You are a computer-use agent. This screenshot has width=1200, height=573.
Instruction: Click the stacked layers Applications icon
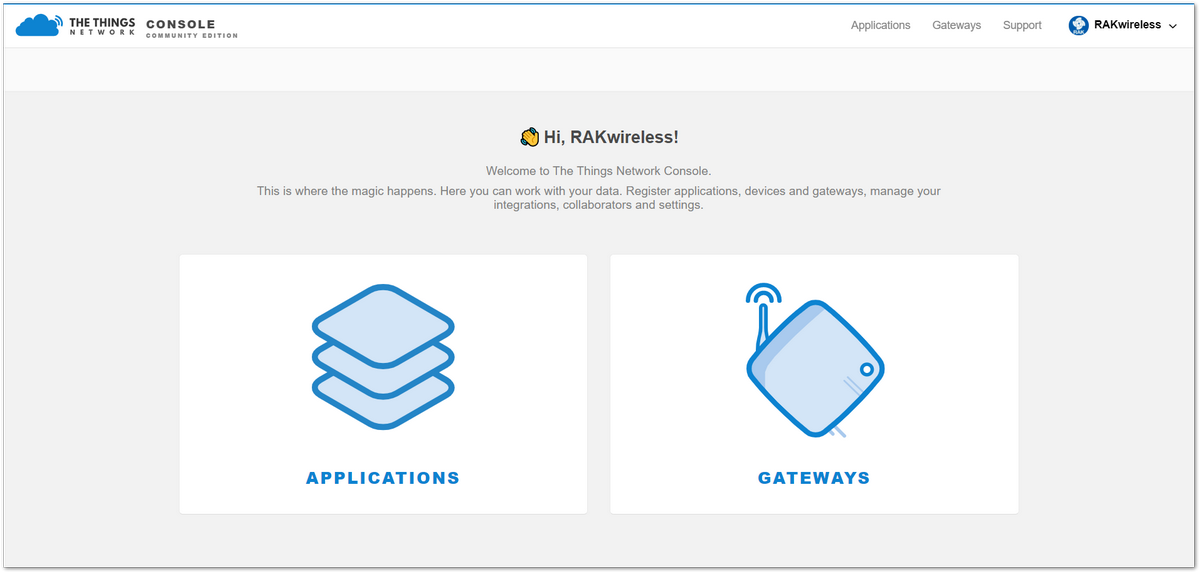[384, 357]
